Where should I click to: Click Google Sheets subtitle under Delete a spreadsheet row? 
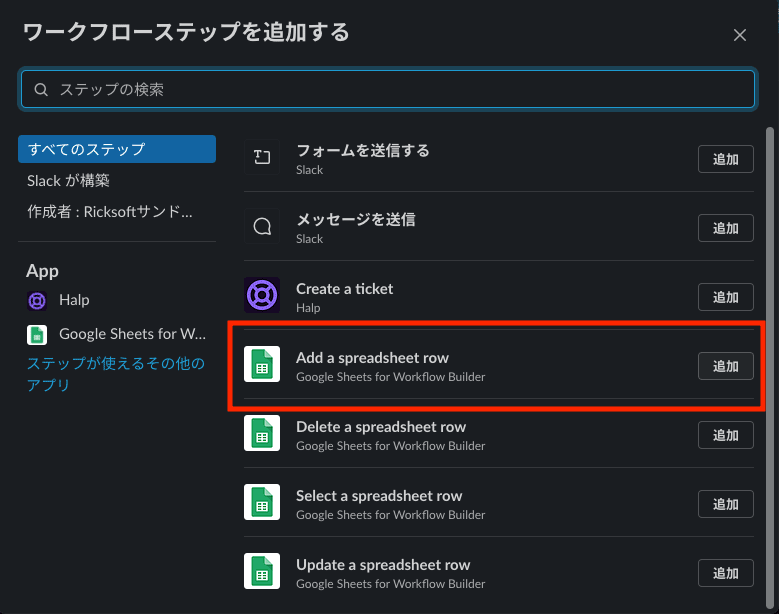[x=390, y=446]
